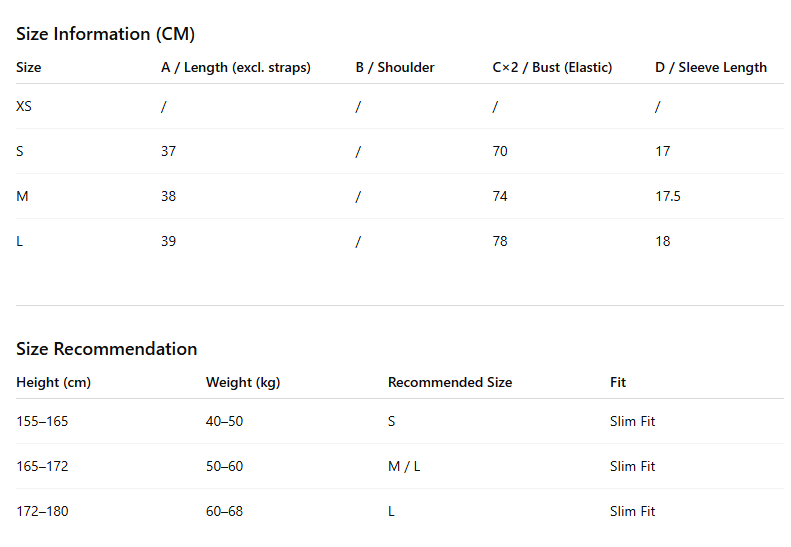791x547 pixels.
Task: Select the Weight (kg) column header
Action: point(243,382)
